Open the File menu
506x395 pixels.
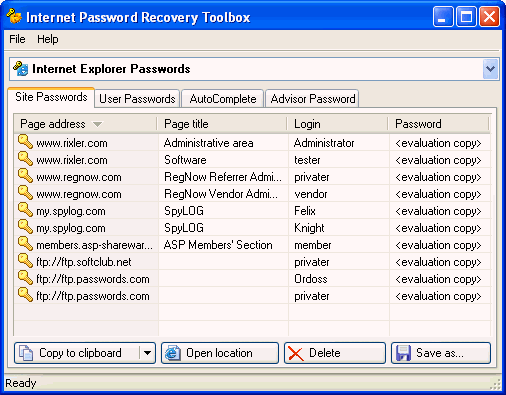(x=17, y=39)
